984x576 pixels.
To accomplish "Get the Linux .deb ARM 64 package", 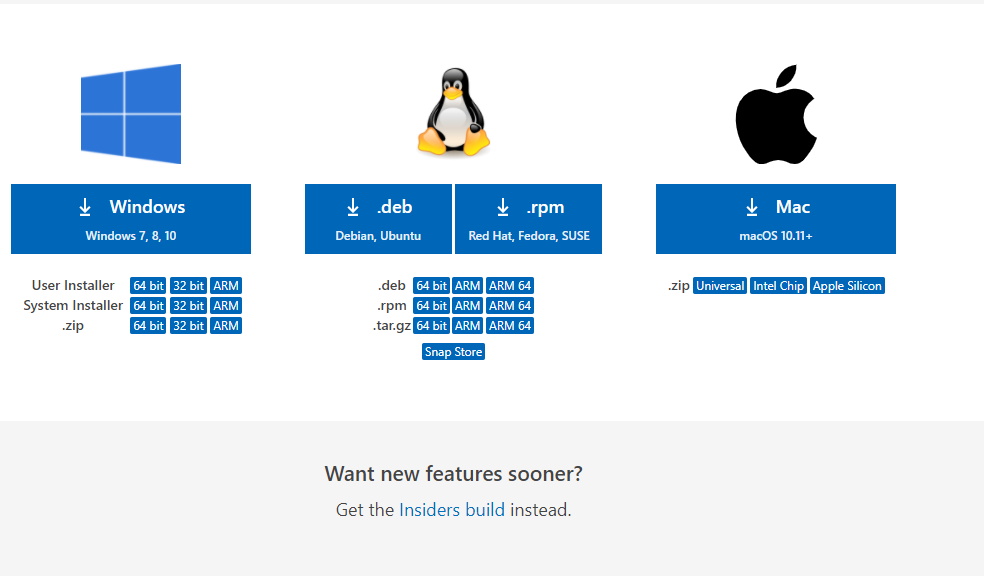I will tap(510, 285).
